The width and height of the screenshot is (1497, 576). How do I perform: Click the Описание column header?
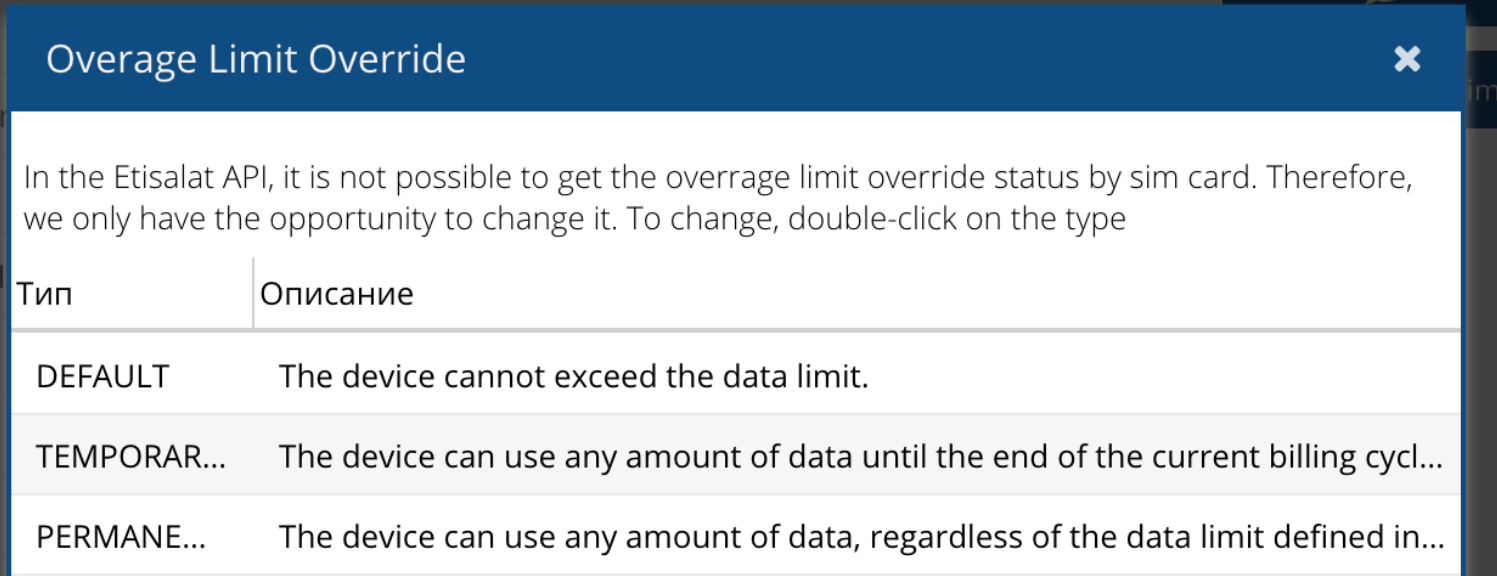pos(336,294)
